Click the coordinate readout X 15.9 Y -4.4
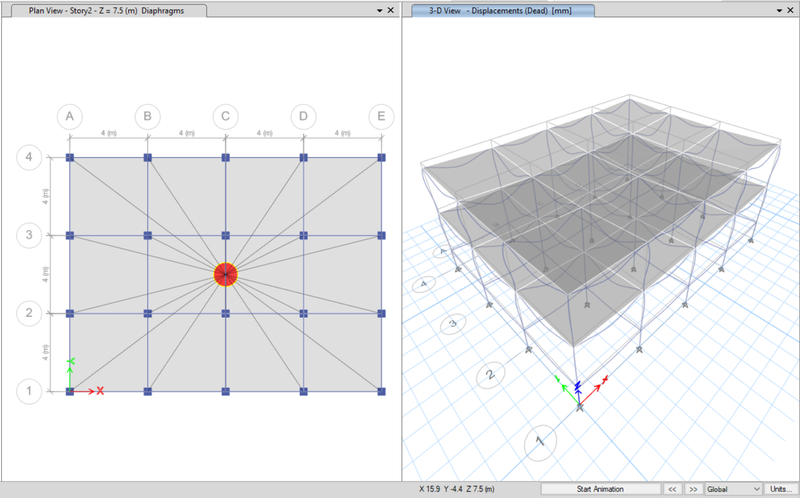The image size is (800, 498). [x=457, y=489]
